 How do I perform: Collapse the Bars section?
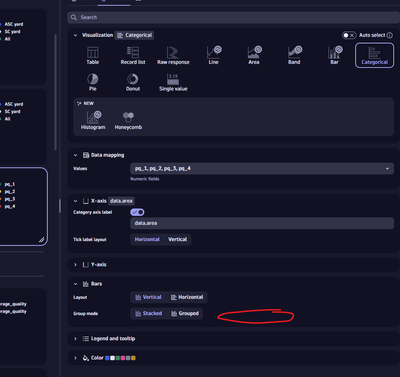pos(75,284)
